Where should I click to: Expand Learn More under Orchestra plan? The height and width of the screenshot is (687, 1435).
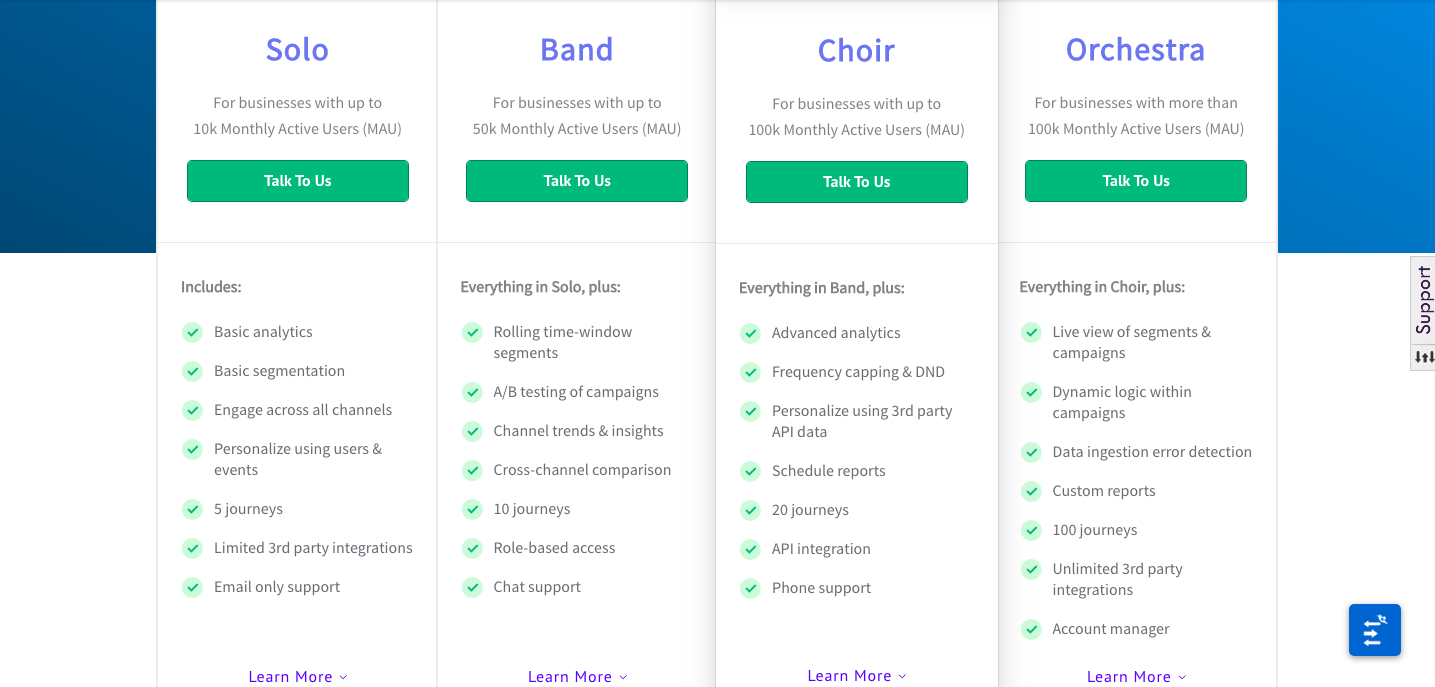1137,677
